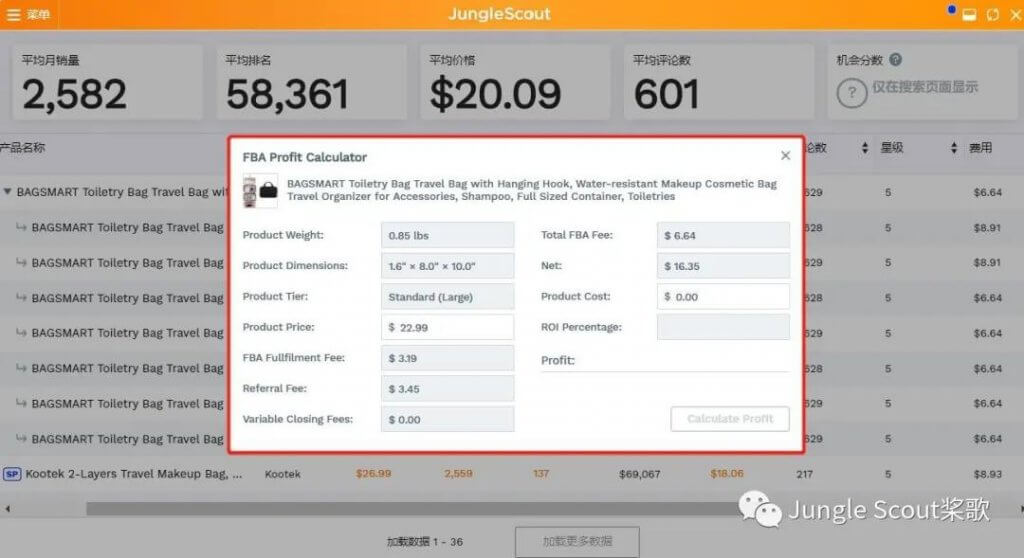Screen dimensions: 1024x558
Task: Sort by the 星级 column arrows
Action: point(953,148)
